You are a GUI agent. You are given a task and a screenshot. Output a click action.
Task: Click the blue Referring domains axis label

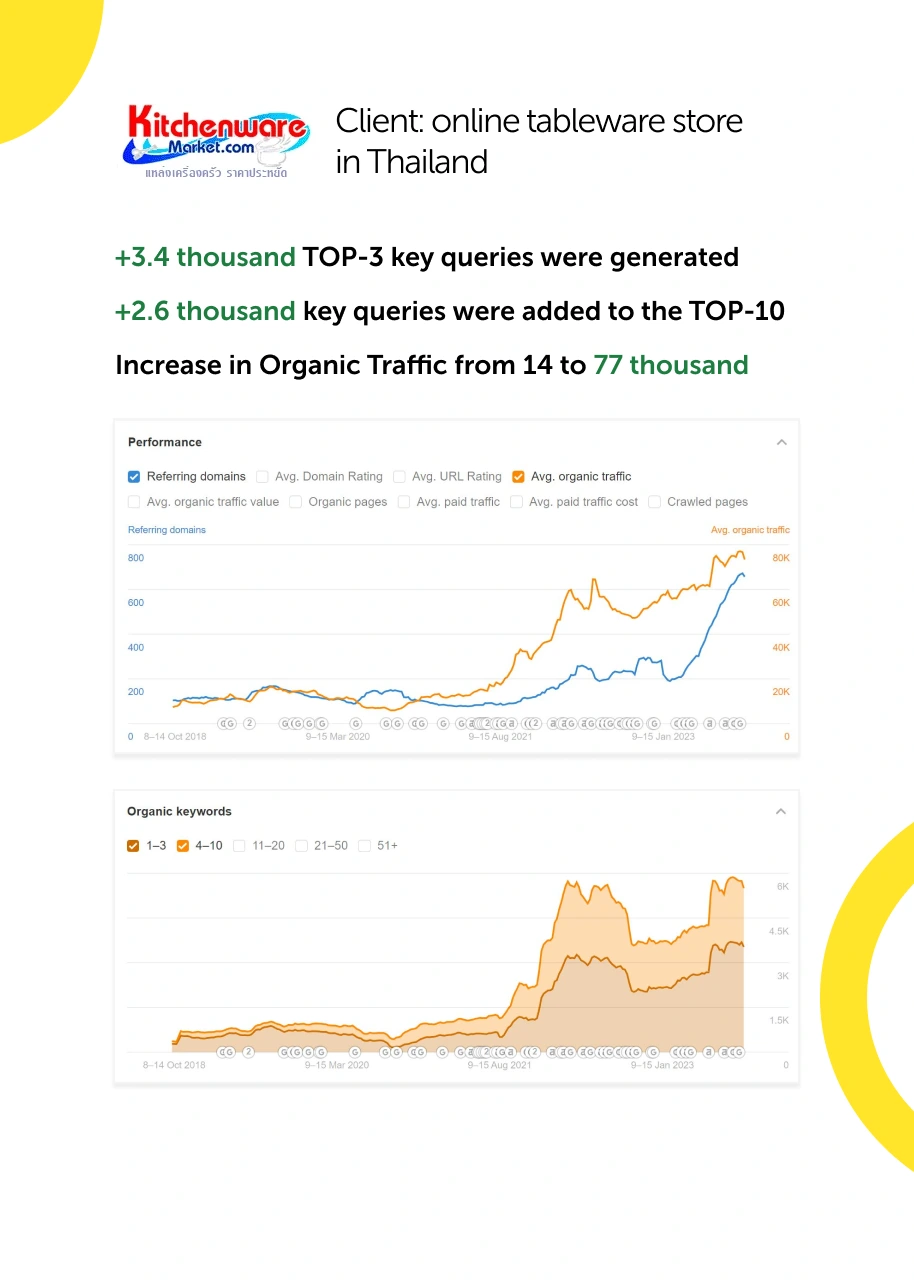167,530
